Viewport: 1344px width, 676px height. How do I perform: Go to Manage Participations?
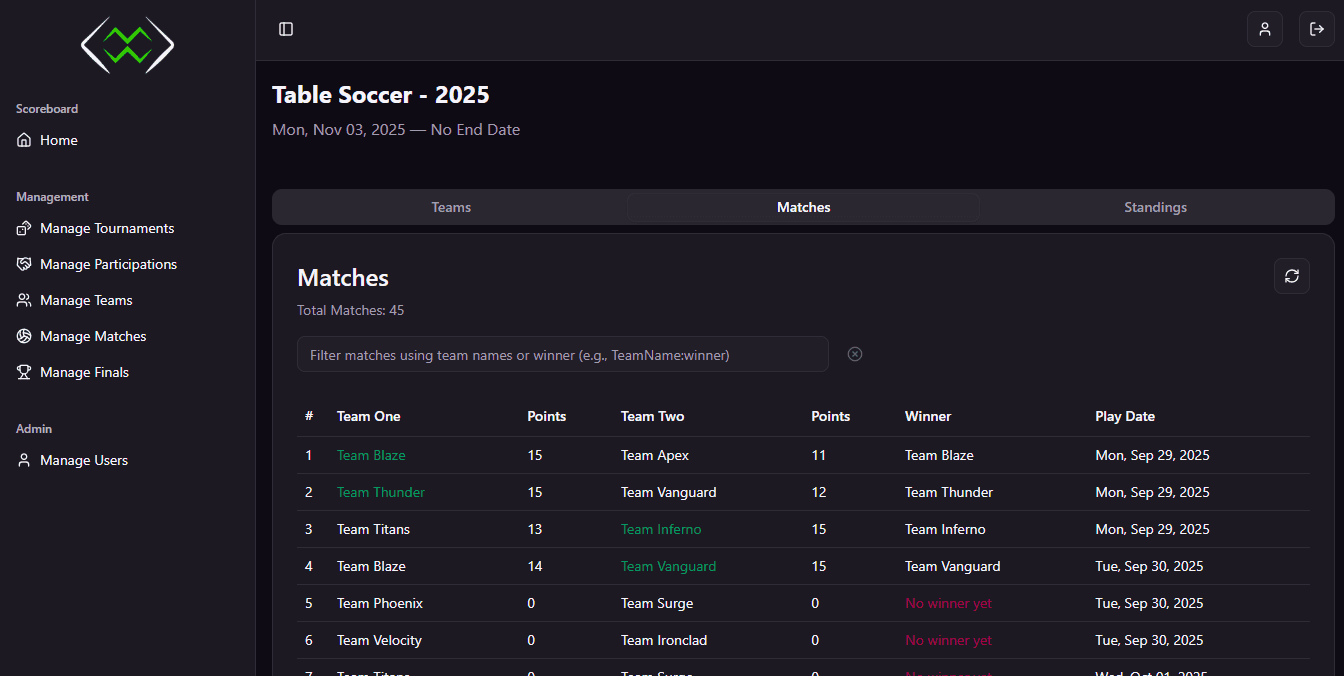[108, 264]
